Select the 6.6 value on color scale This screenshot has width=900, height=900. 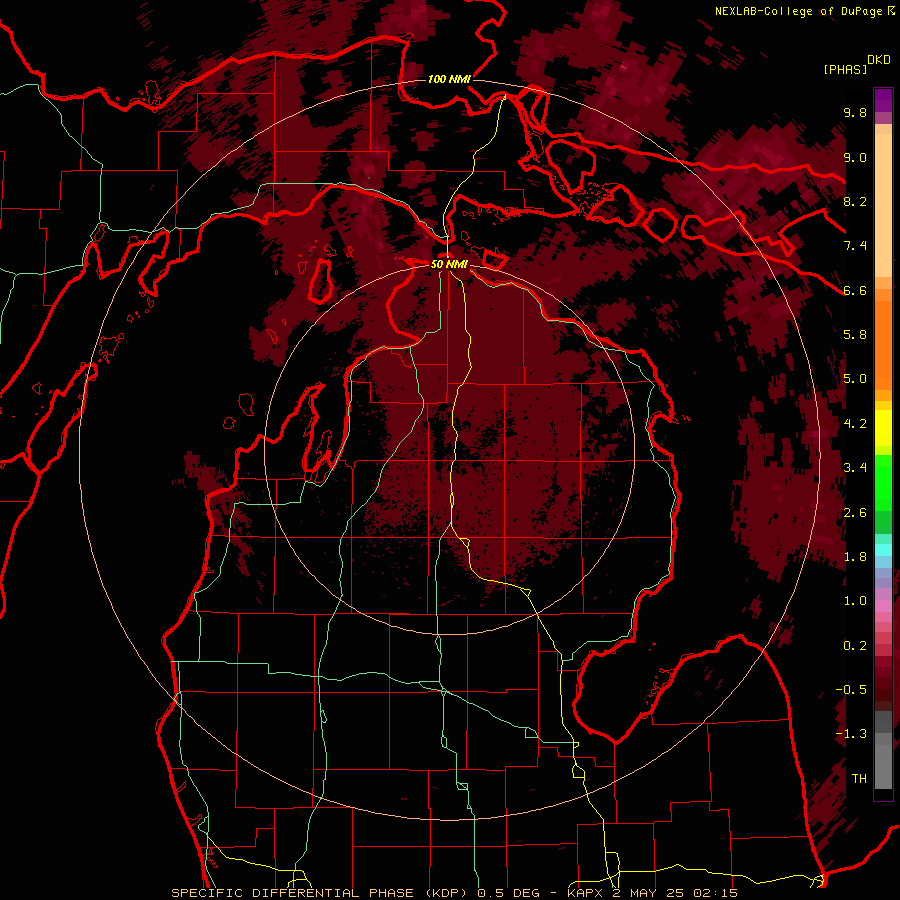click(x=855, y=290)
